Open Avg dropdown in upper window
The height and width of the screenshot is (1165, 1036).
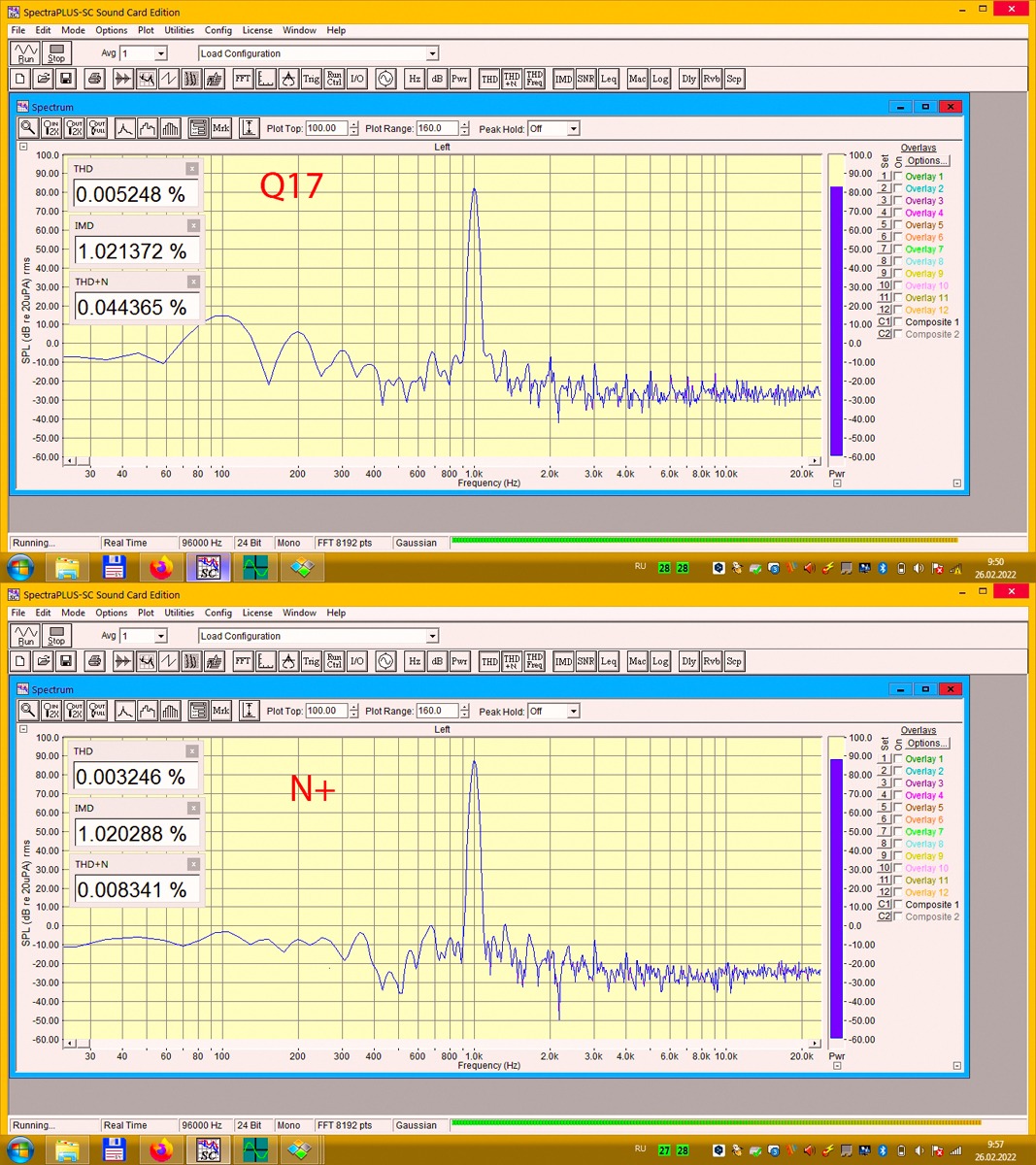161,53
